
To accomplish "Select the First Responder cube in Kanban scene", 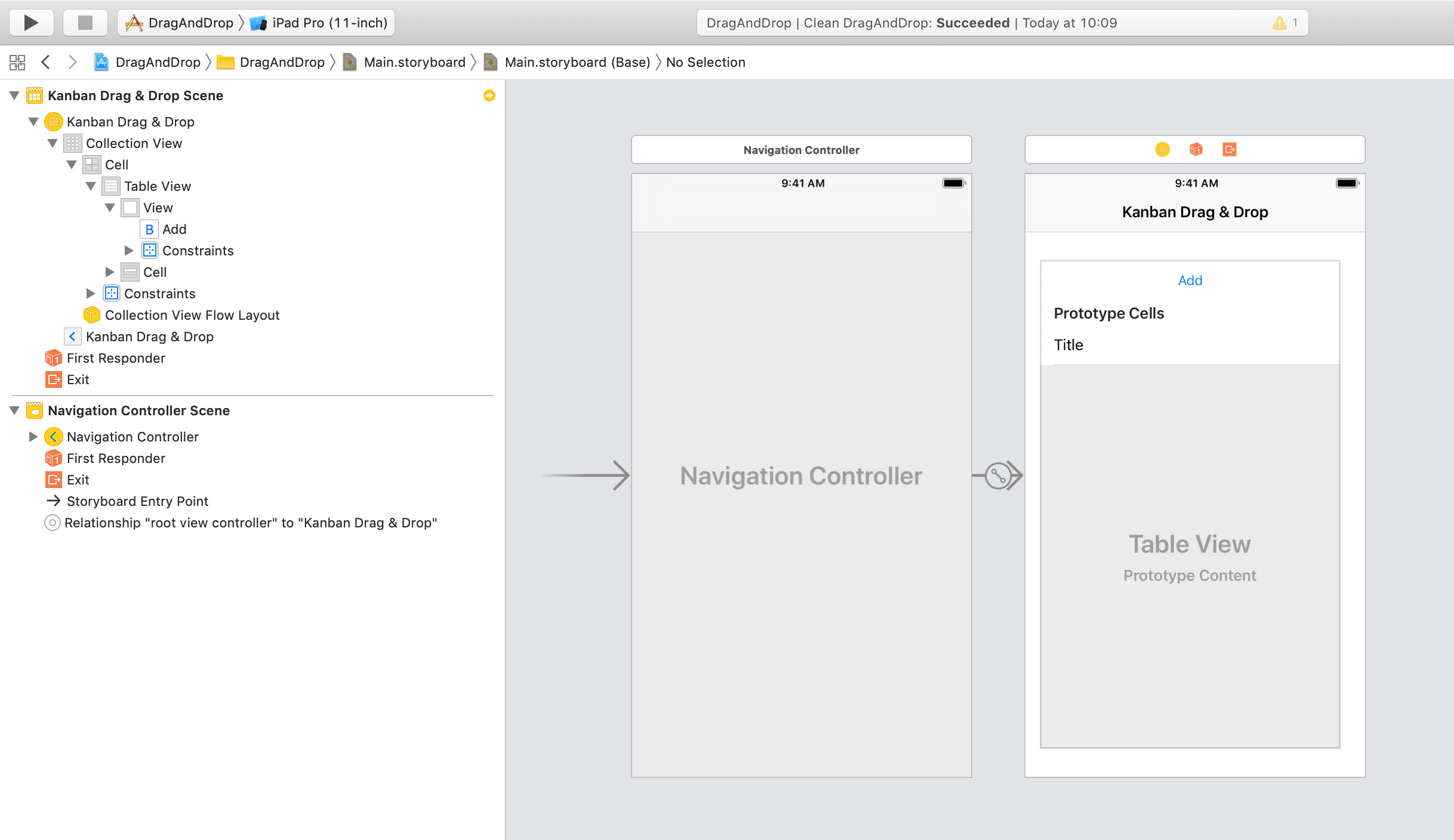I will 53,358.
